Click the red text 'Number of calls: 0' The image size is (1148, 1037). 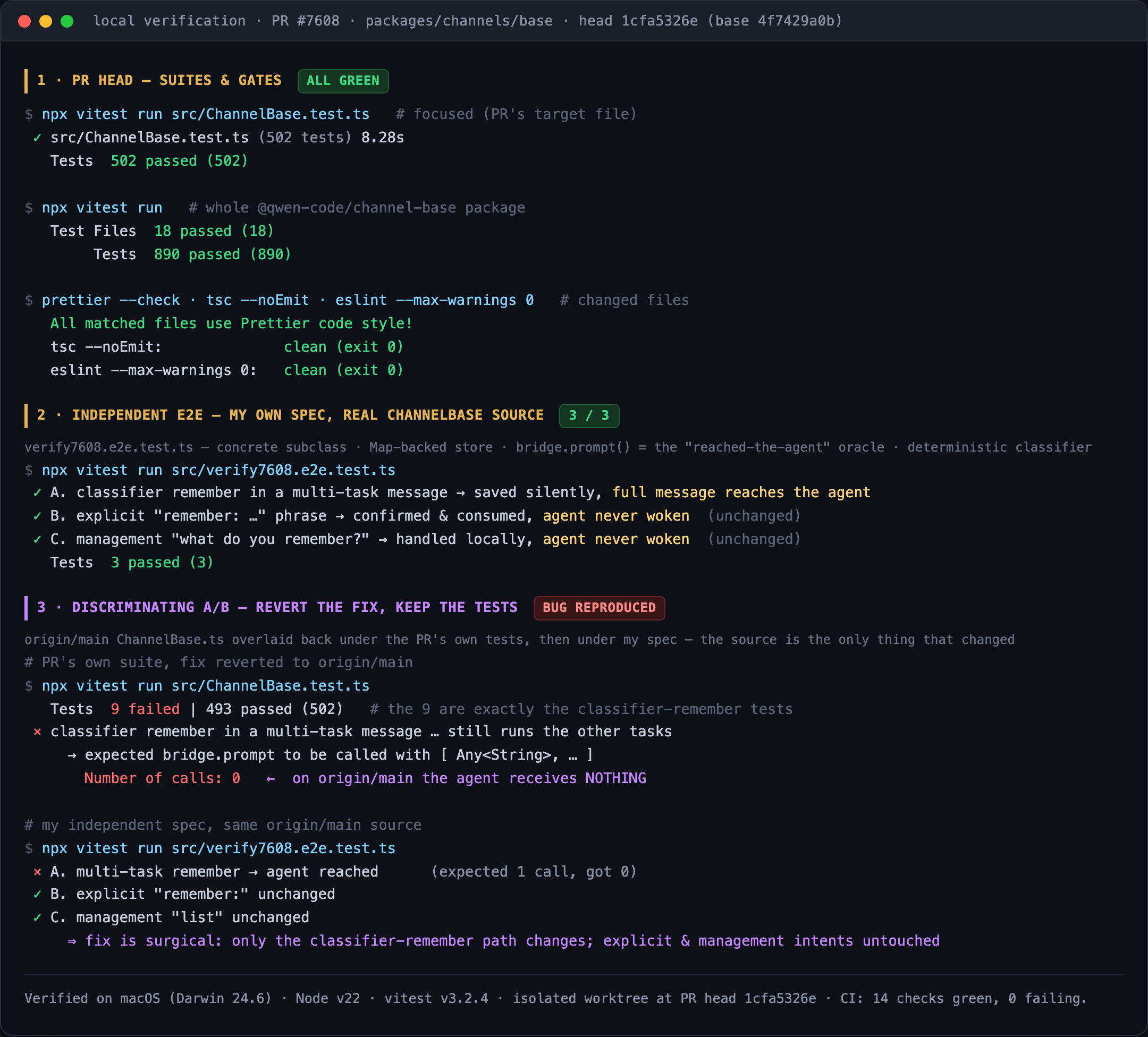[162, 779]
